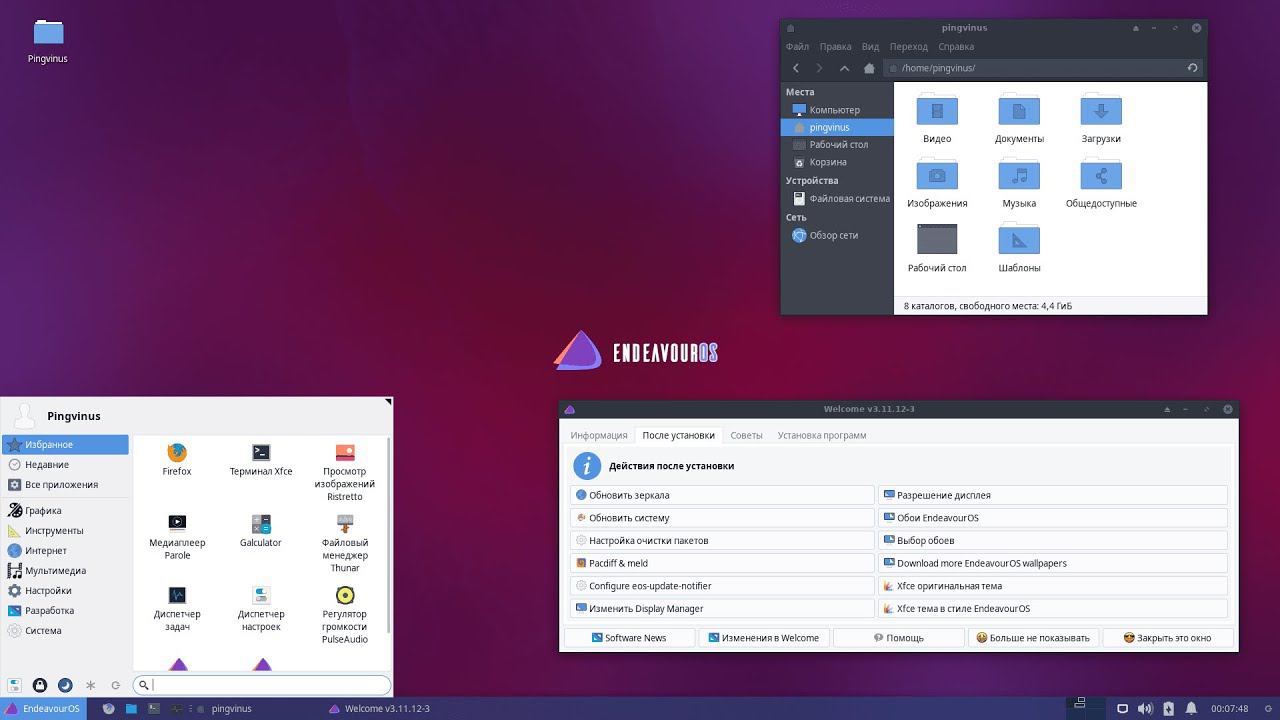Open Регулятор громкости PulseAudio

[x=345, y=615]
